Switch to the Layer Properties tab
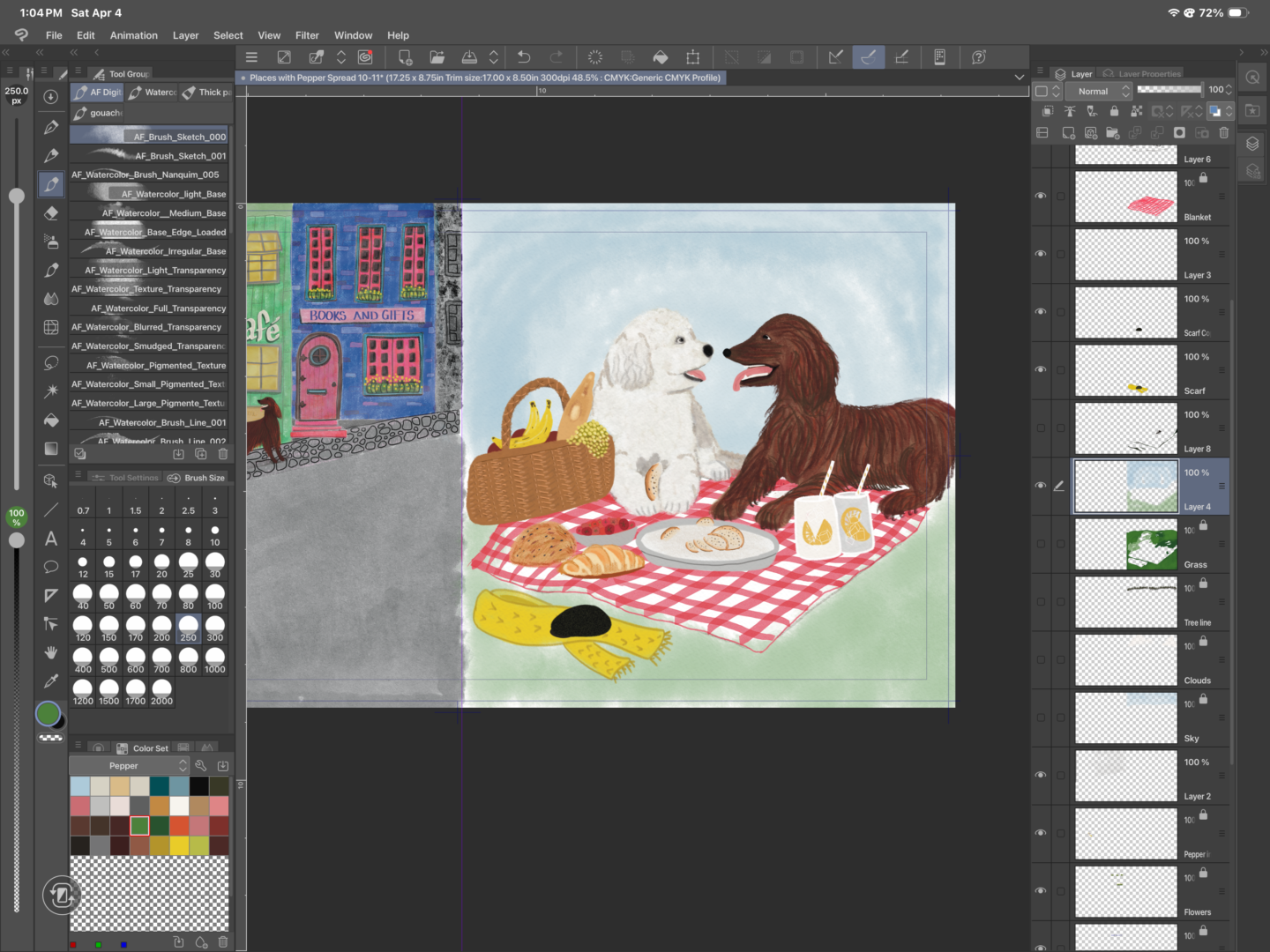Screen dimensions: 1270x952 [1142, 74]
